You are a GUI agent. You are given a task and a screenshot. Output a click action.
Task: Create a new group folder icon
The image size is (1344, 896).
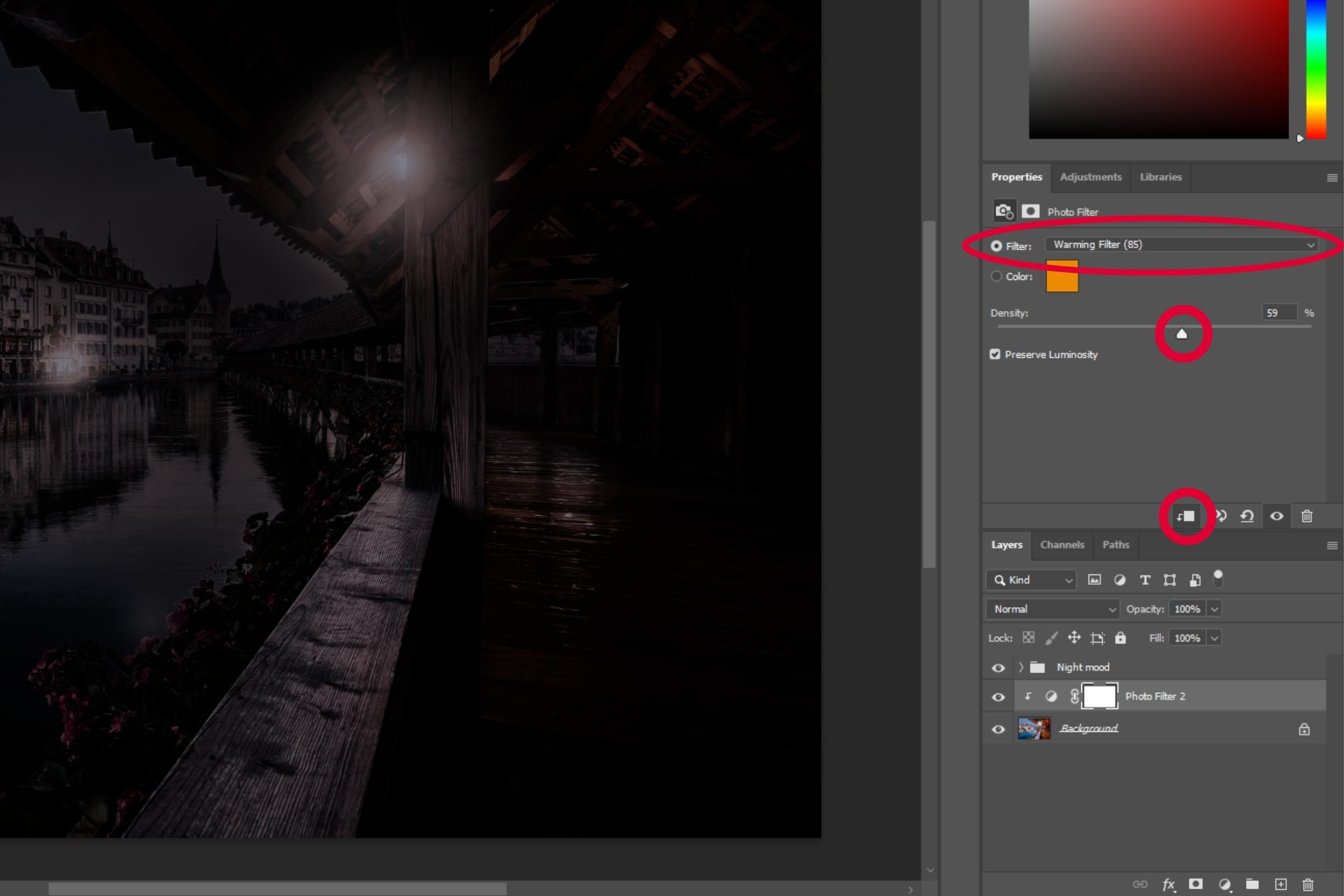(x=1253, y=885)
